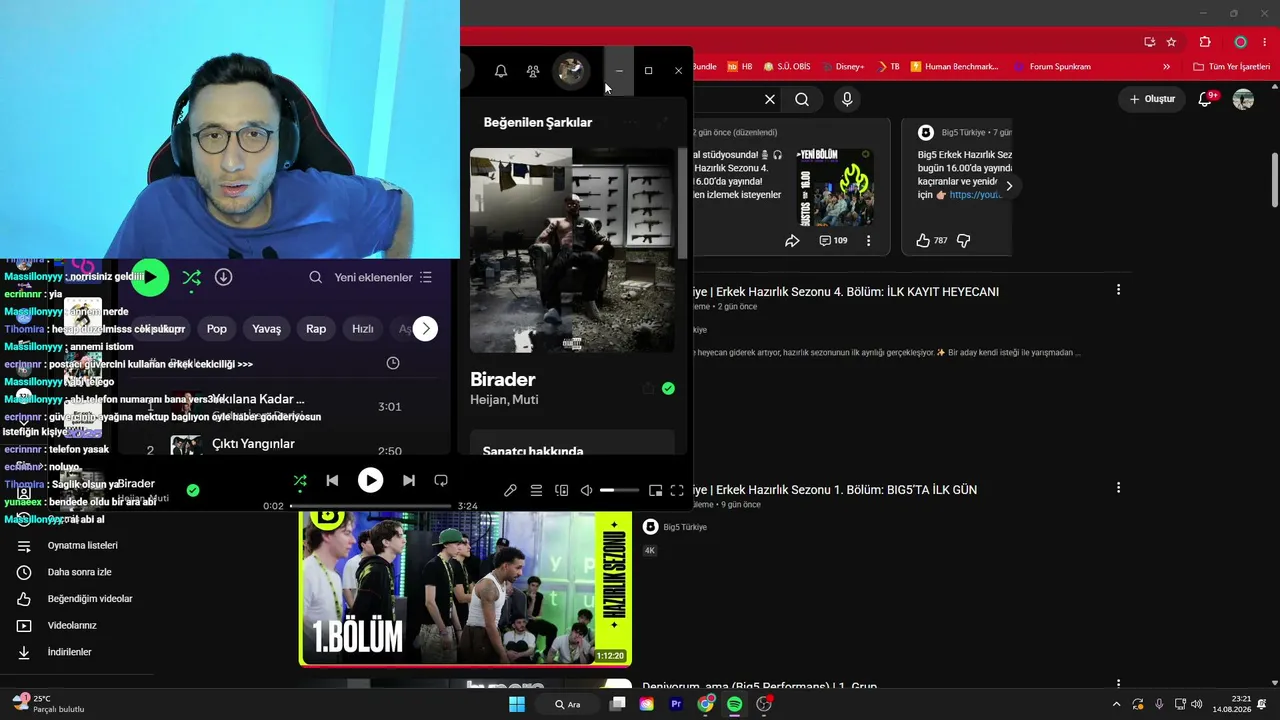Open the Disney+ bookmark

point(842,67)
